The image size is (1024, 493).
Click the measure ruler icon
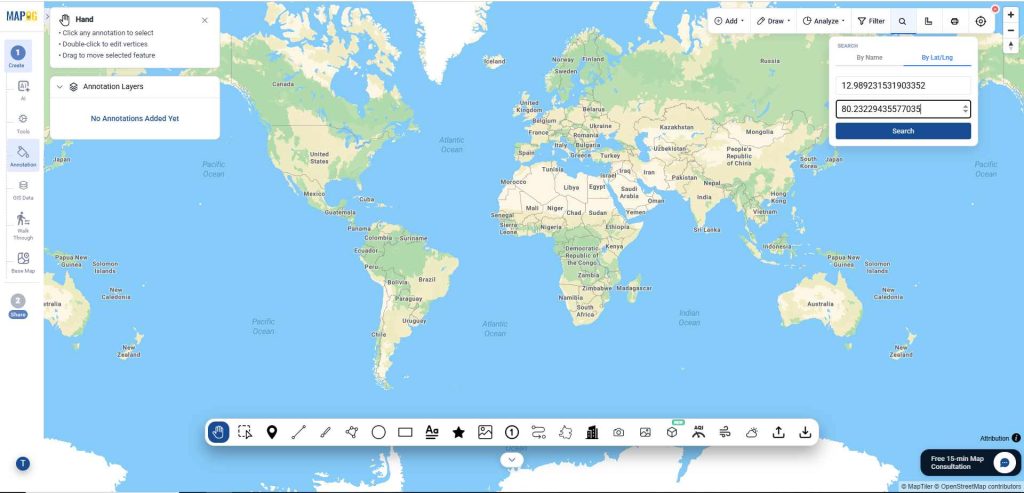[x=928, y=21]
